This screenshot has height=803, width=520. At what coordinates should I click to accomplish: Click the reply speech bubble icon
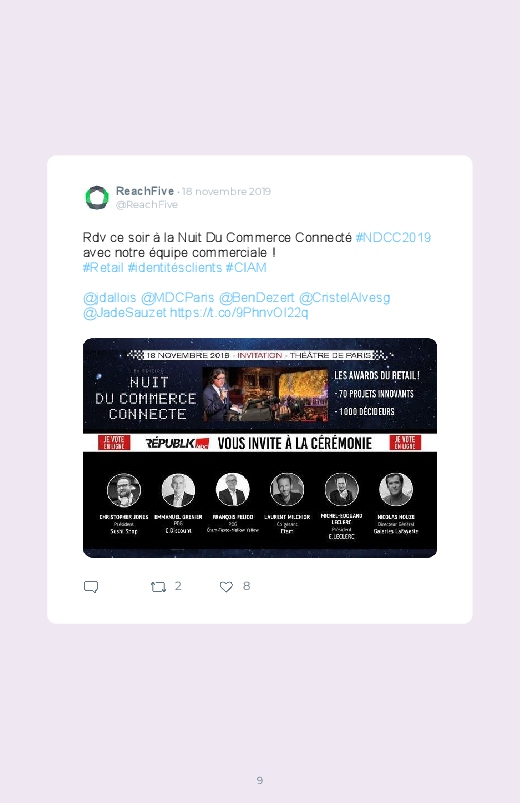click(91, 586)
